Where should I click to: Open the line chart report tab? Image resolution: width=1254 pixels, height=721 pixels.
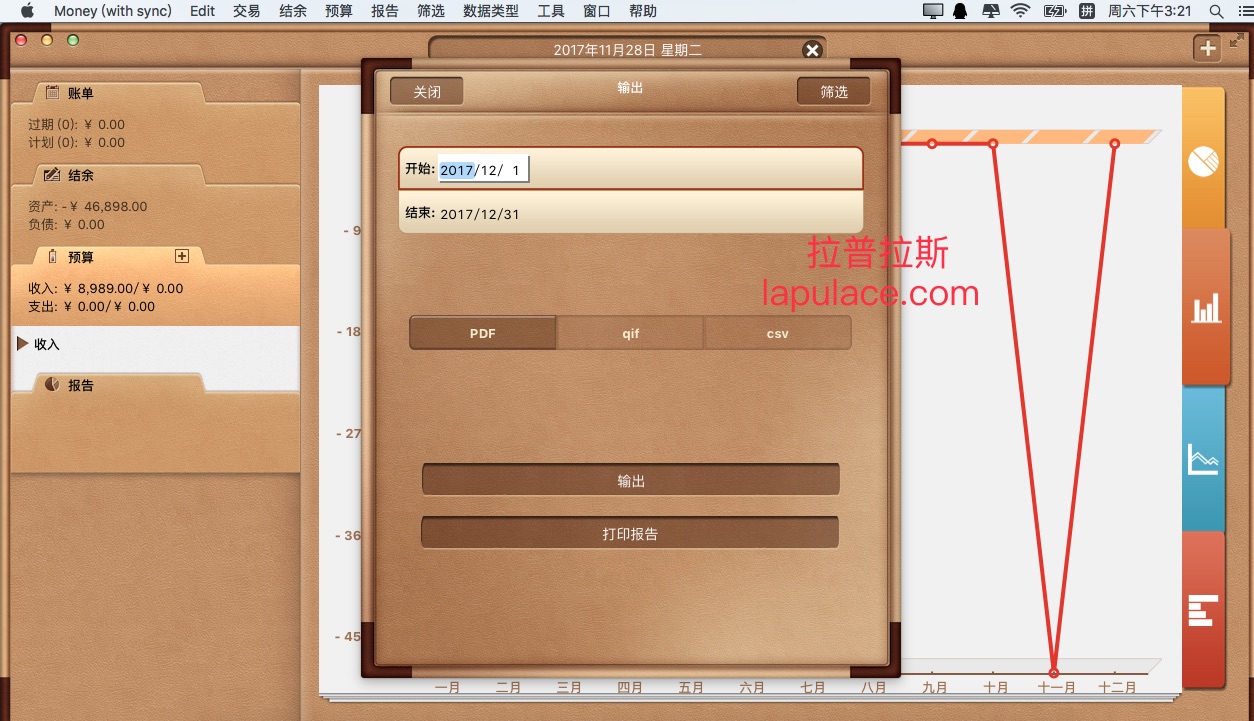click(1203, 459)
